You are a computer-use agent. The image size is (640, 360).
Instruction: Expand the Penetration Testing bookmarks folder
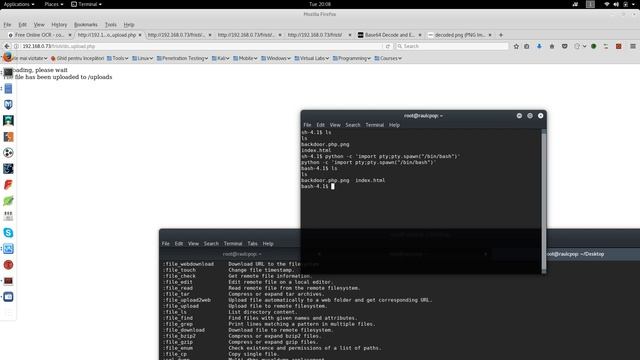pos(182,58)
